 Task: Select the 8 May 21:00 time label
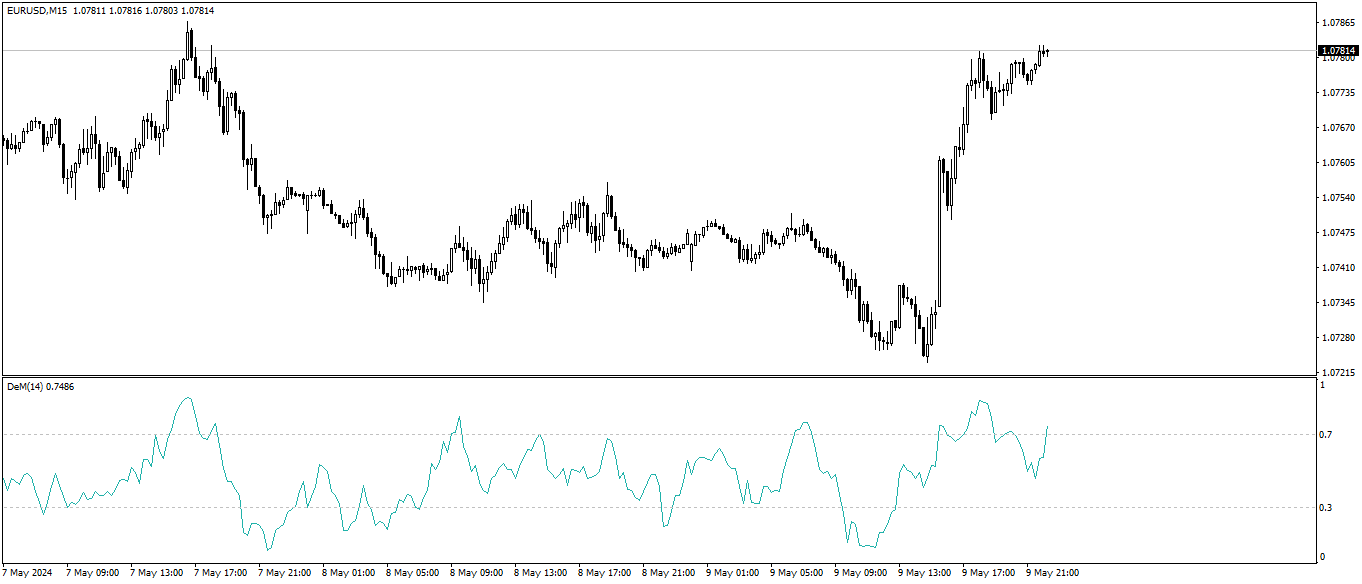point(668,573)
